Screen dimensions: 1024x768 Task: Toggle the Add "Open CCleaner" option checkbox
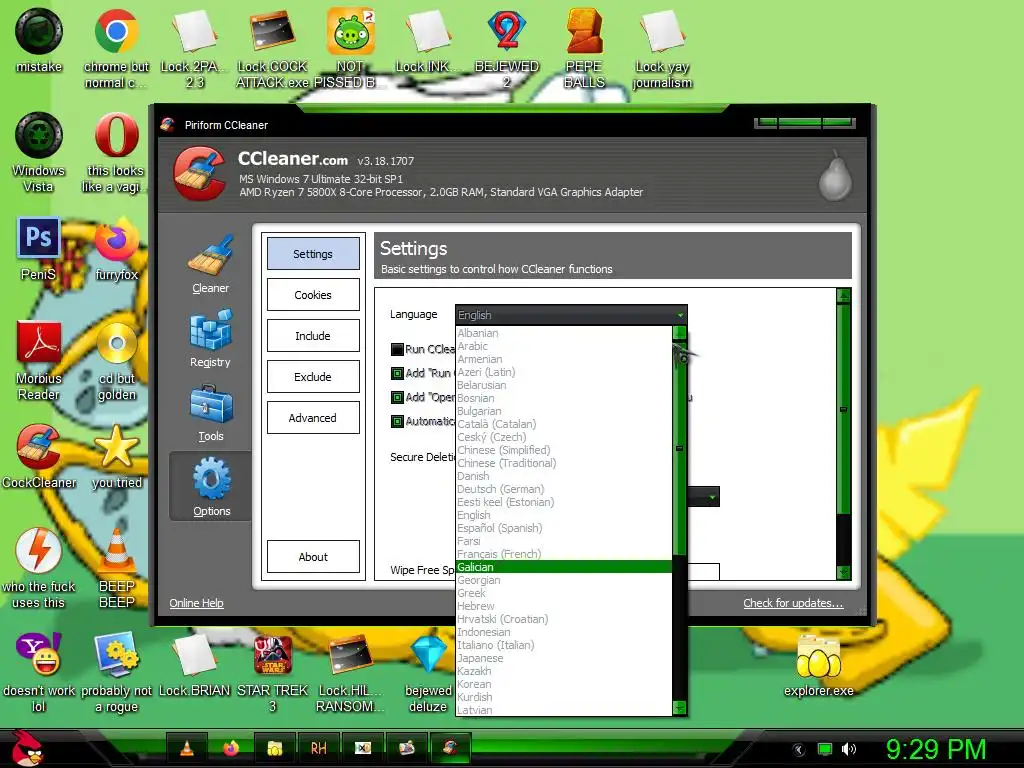point(397,397)
